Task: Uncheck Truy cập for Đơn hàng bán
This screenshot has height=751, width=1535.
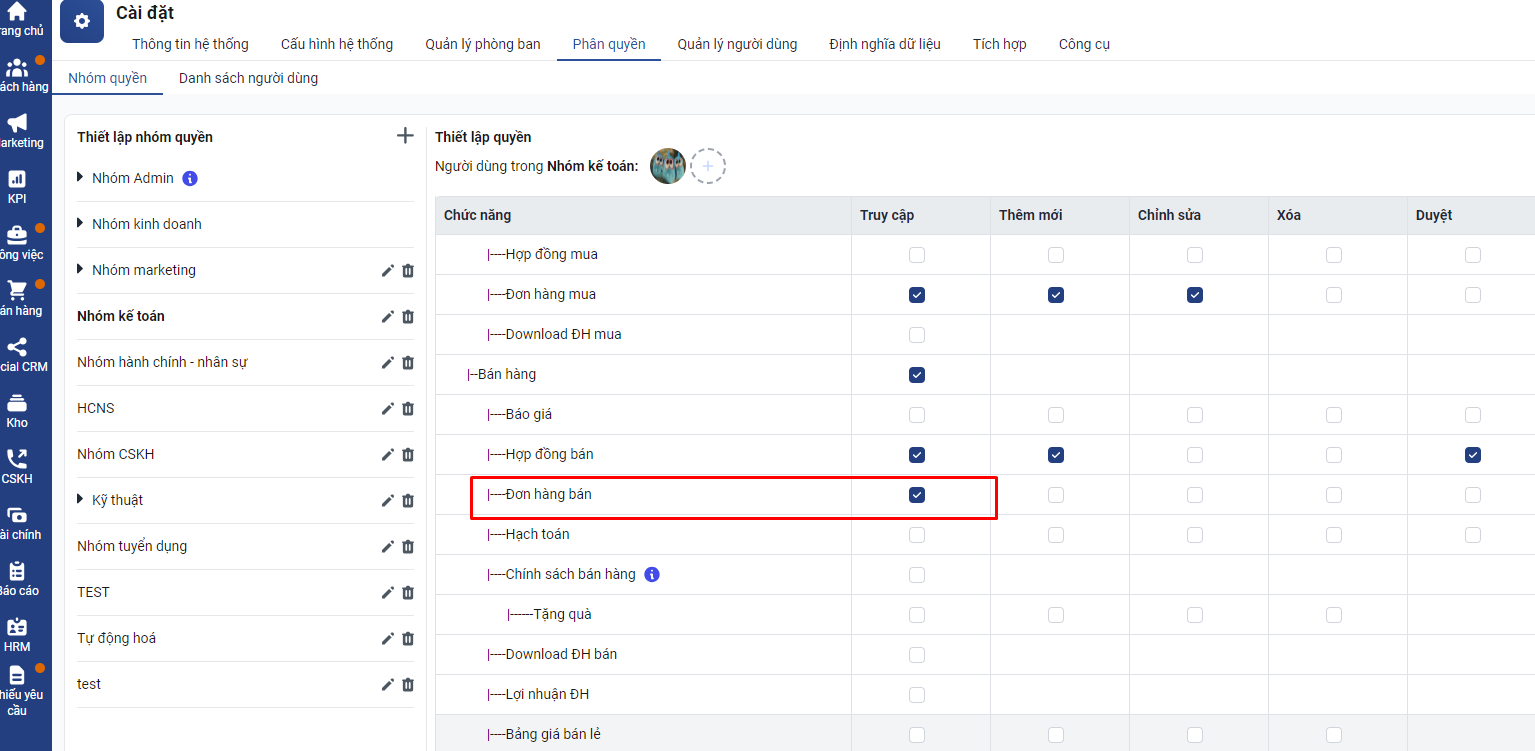Action: coord(917,495)
